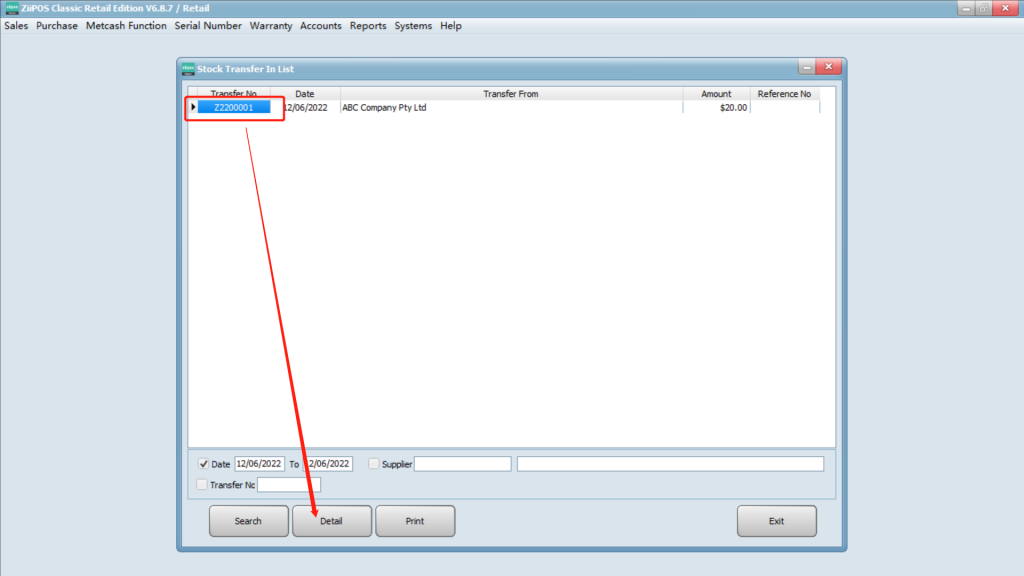Open the Purchase menu
The height and width of the screenshot is (576, 1024).
57,26
